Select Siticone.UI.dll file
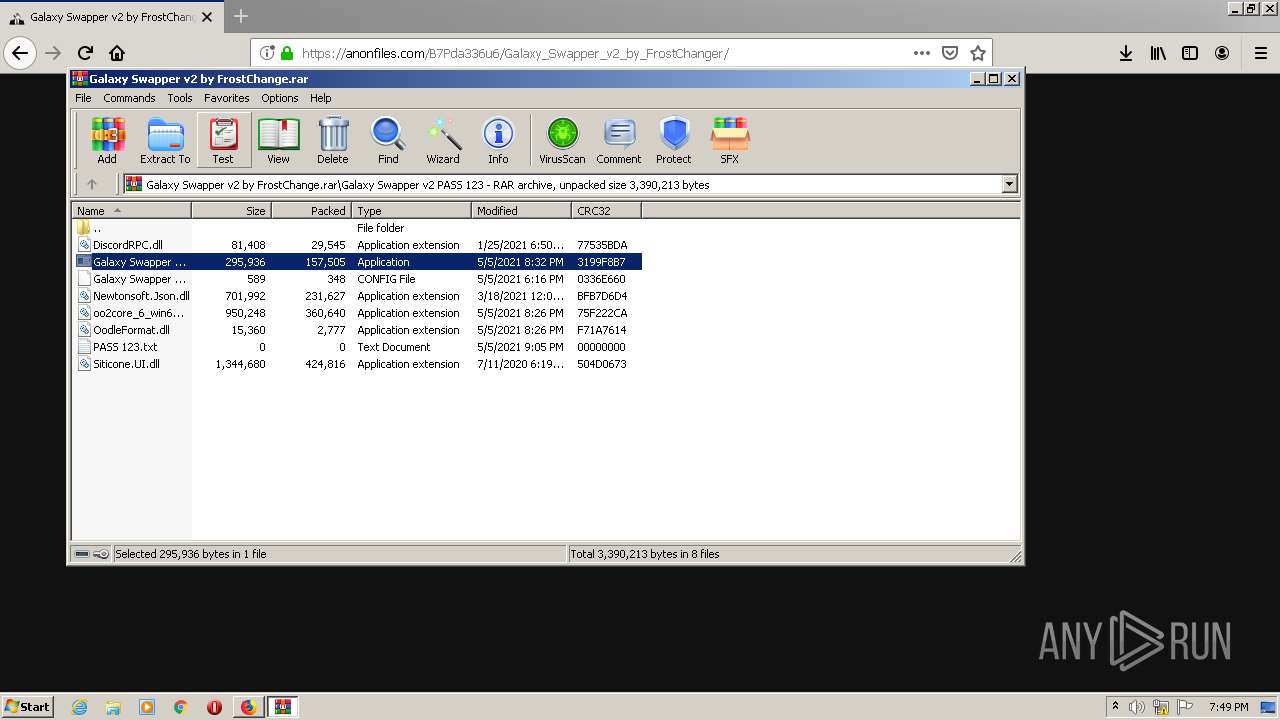 pyautogui.click(x=357, y=364)
